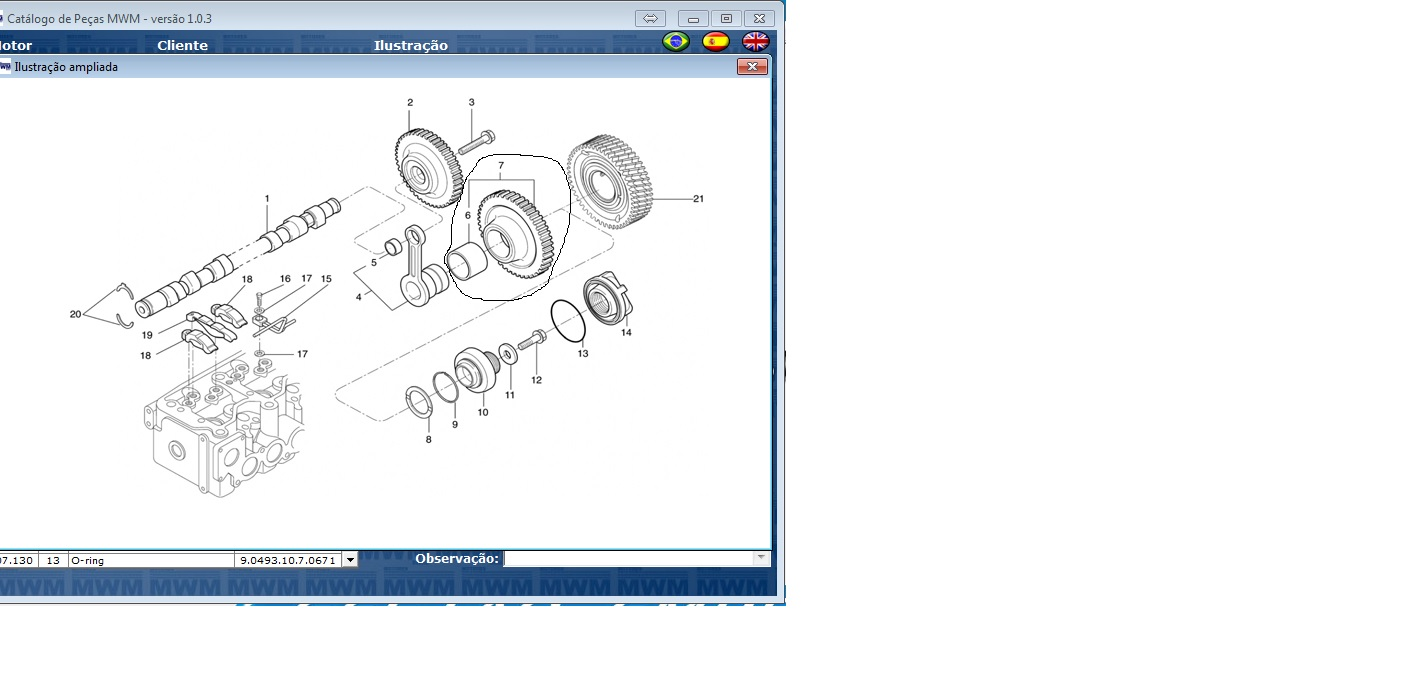
Task: Select the Spanish flag language icon
Action: coord(716,42)
